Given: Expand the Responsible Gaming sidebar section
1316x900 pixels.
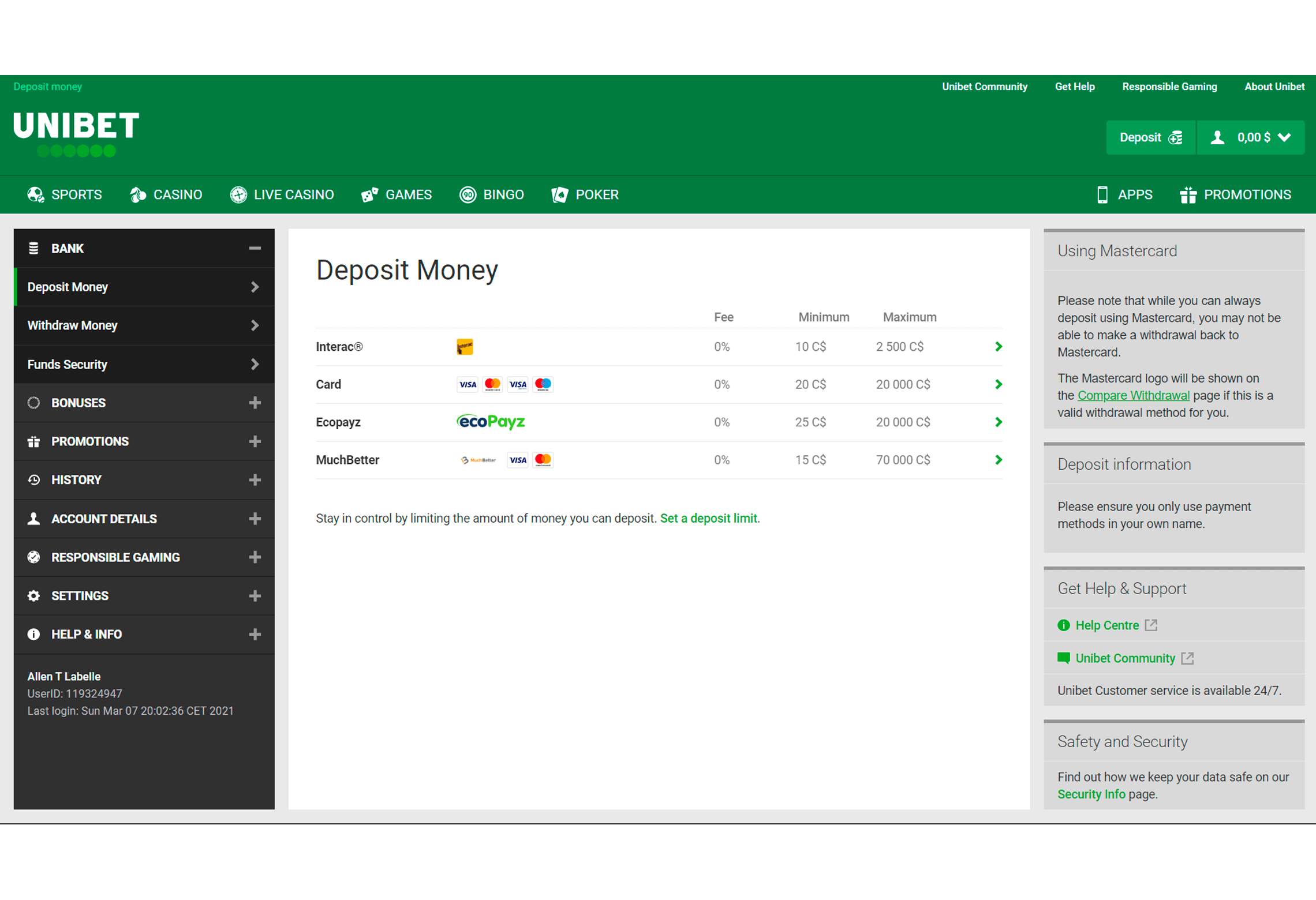Looking at the screenshot, I should coord(255,557).
